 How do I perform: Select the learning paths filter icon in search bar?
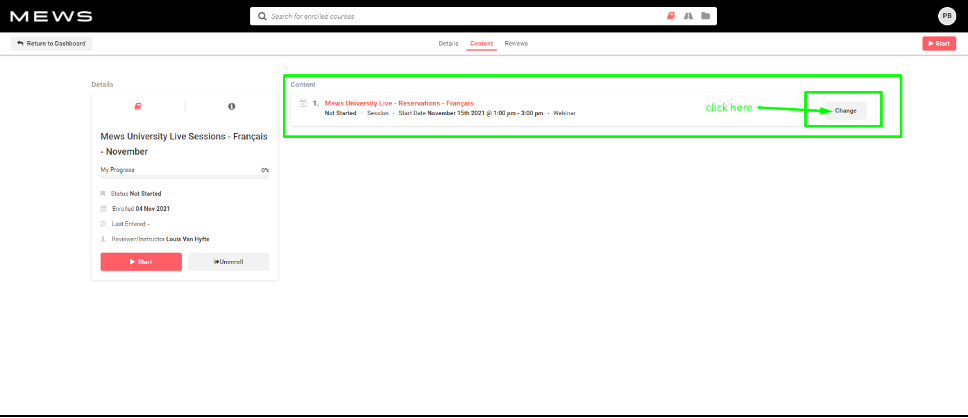(x=688, y=16)
